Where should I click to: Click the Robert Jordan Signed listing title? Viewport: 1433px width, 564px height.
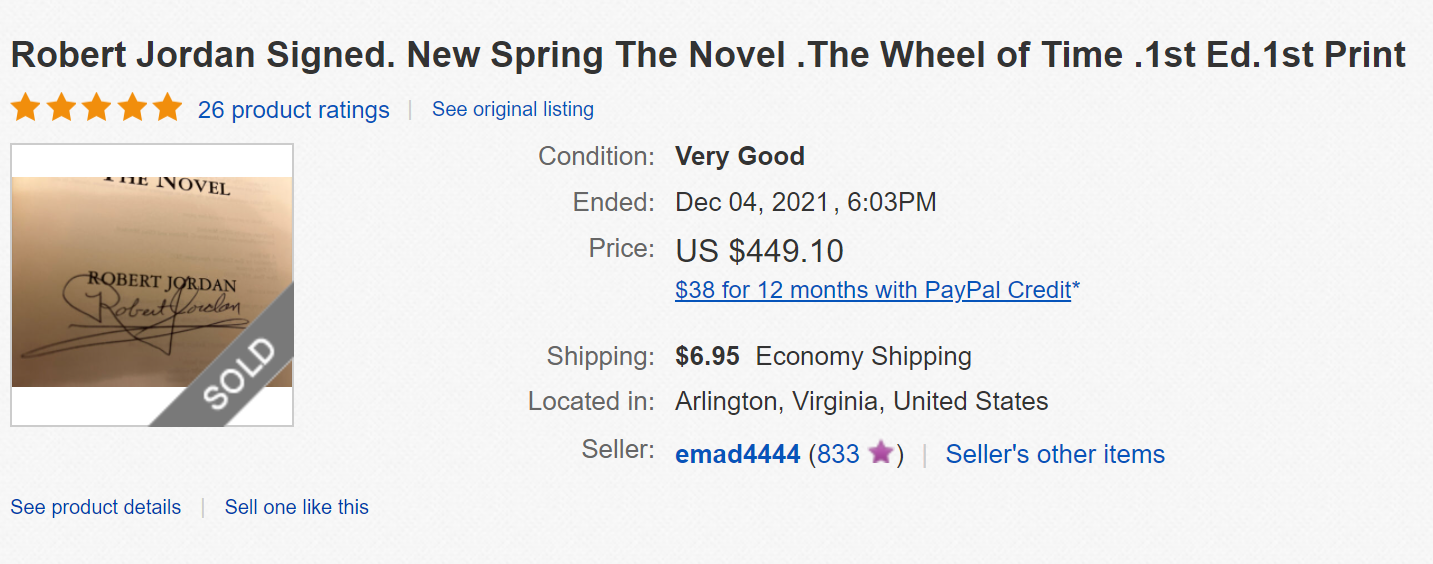pyautogui.click(x=708, y=55)
